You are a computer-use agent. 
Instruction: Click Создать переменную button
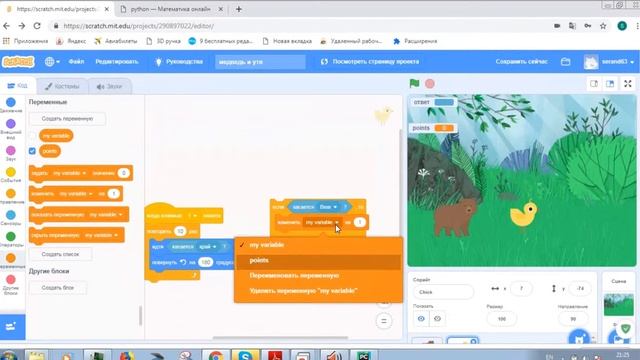coord(67,119)
